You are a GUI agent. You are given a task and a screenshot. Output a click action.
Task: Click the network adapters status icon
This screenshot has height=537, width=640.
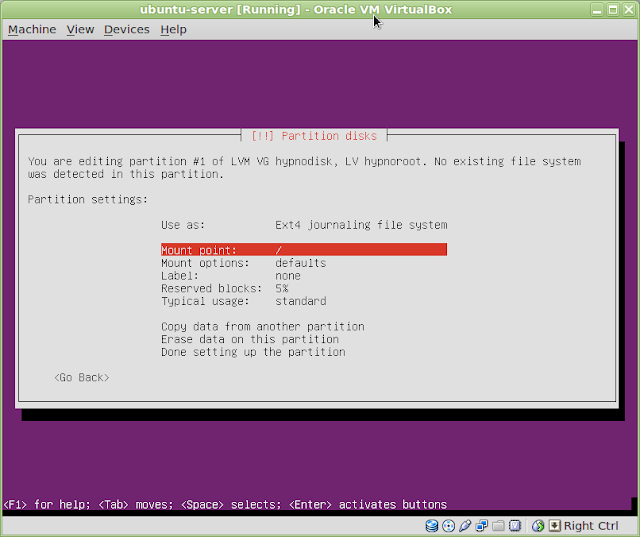pyautogui.click(x=482, y=526)
